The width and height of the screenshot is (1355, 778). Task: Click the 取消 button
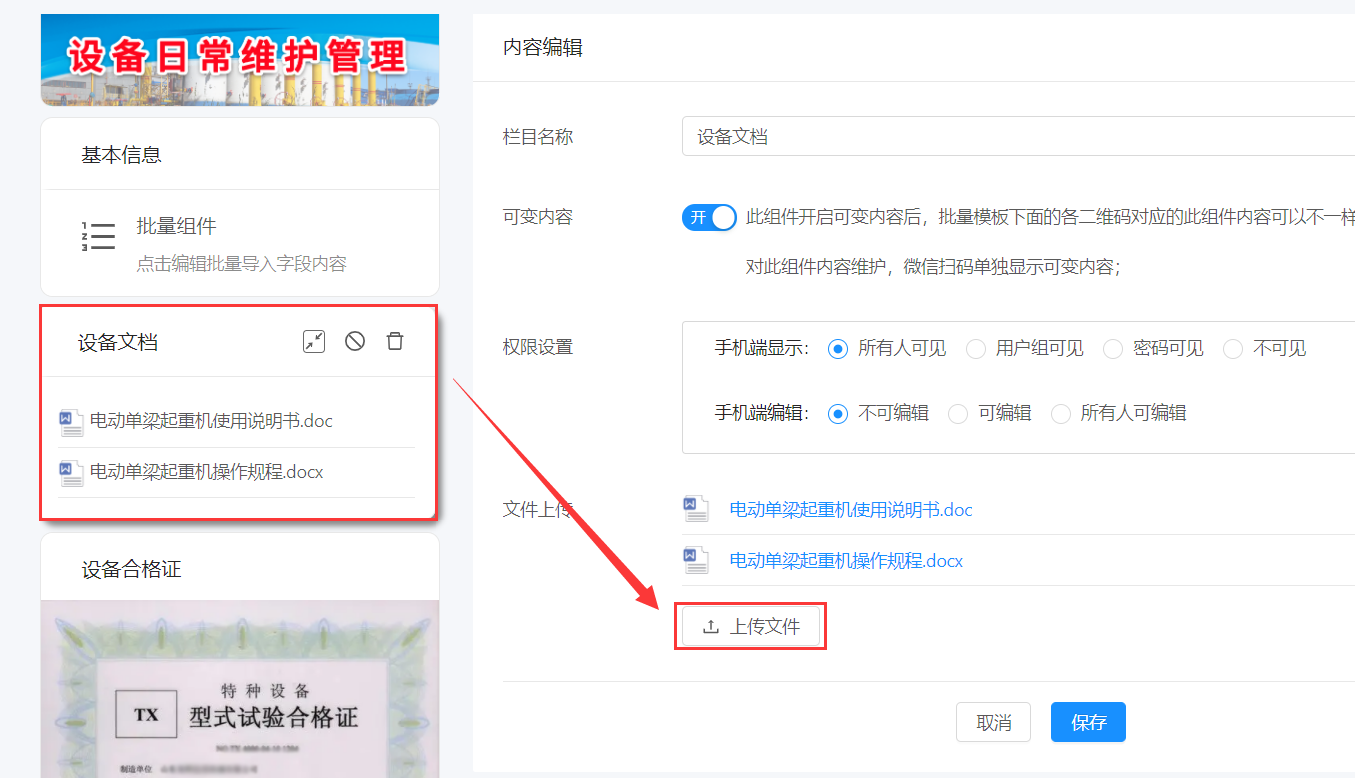pyautogui.click(x=993, y=722)
